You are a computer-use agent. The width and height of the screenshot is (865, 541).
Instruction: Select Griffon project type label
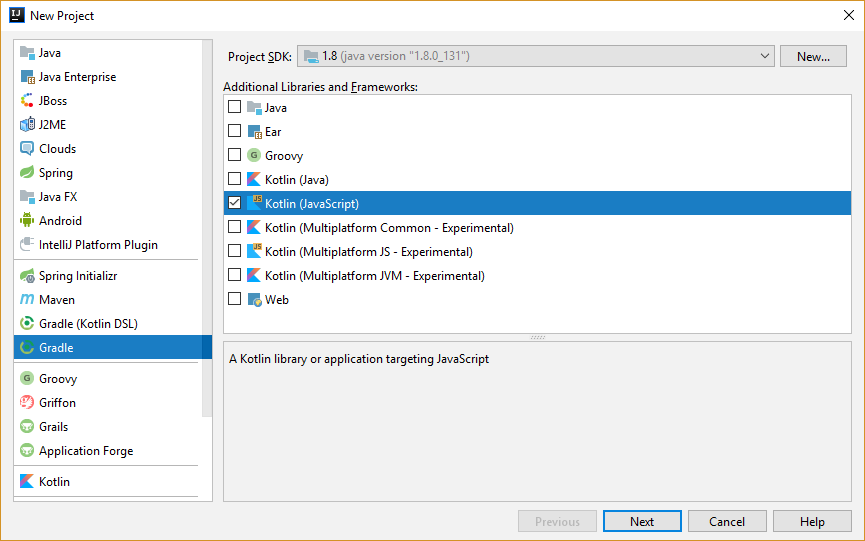pyautogui.click(x=57, y=403)
